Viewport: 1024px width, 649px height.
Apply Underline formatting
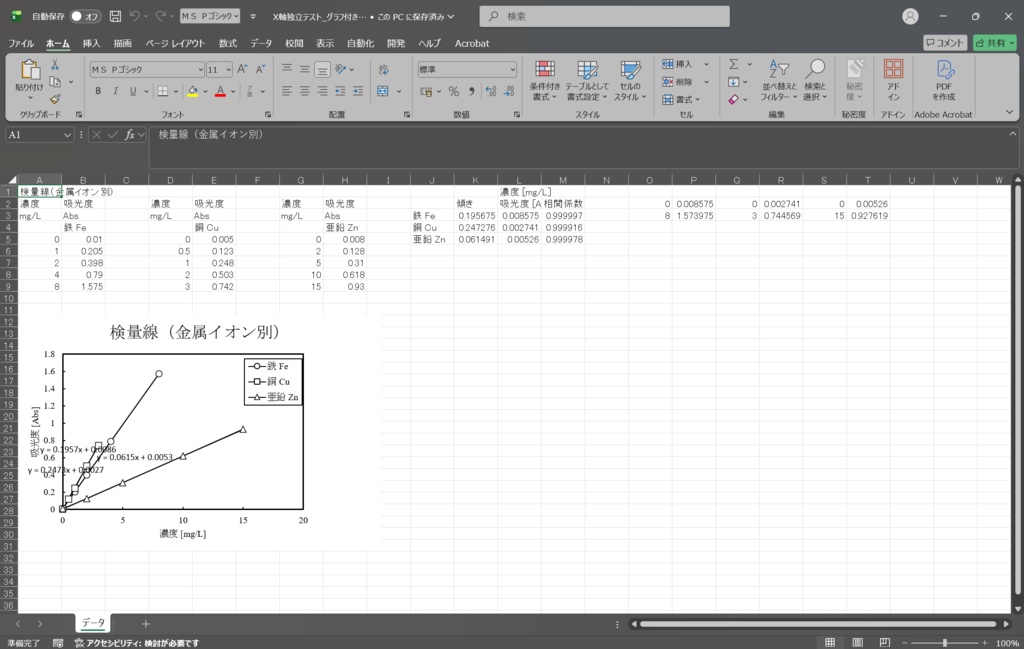133,91
